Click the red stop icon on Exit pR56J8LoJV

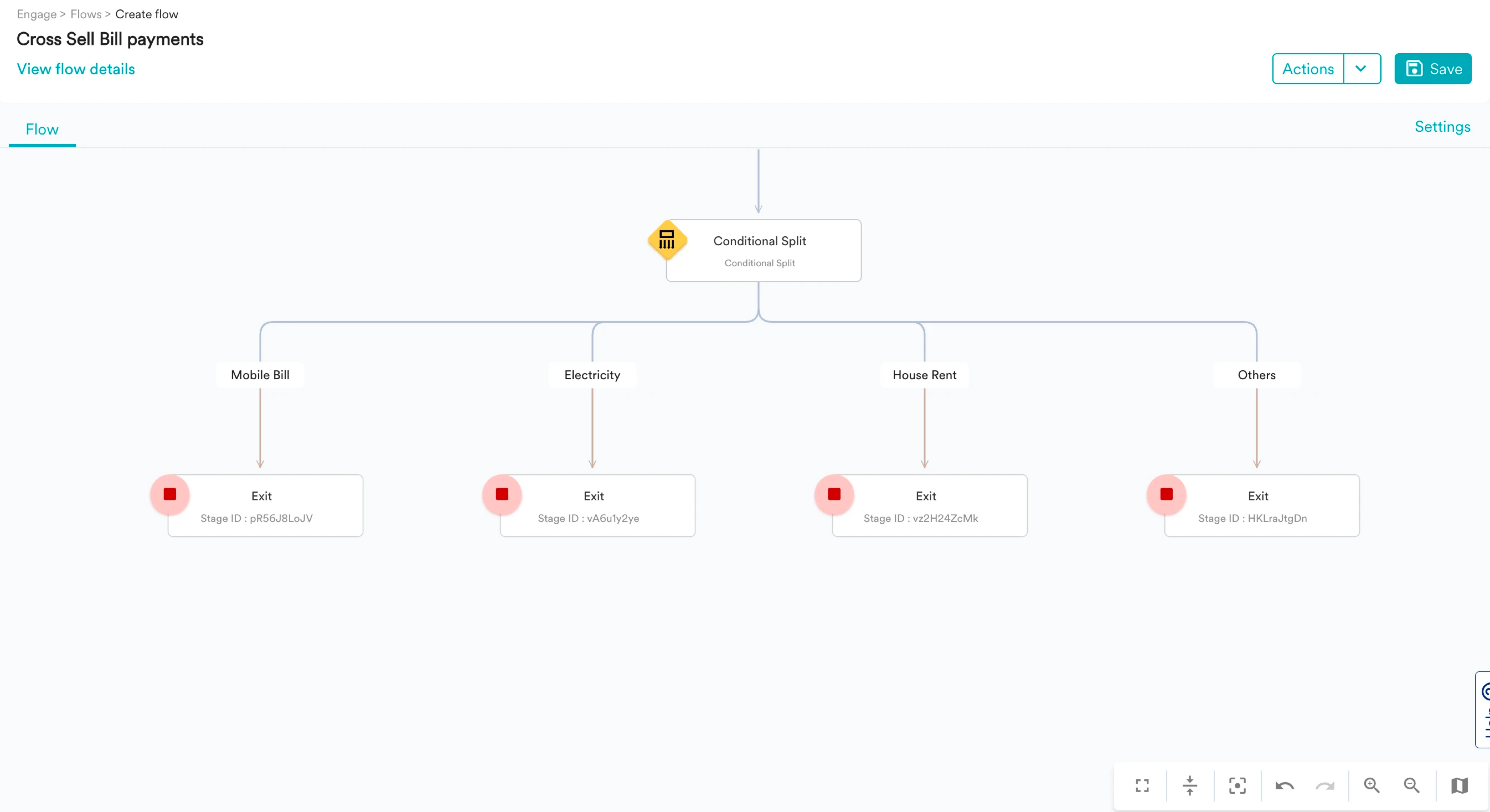(170, 495)
